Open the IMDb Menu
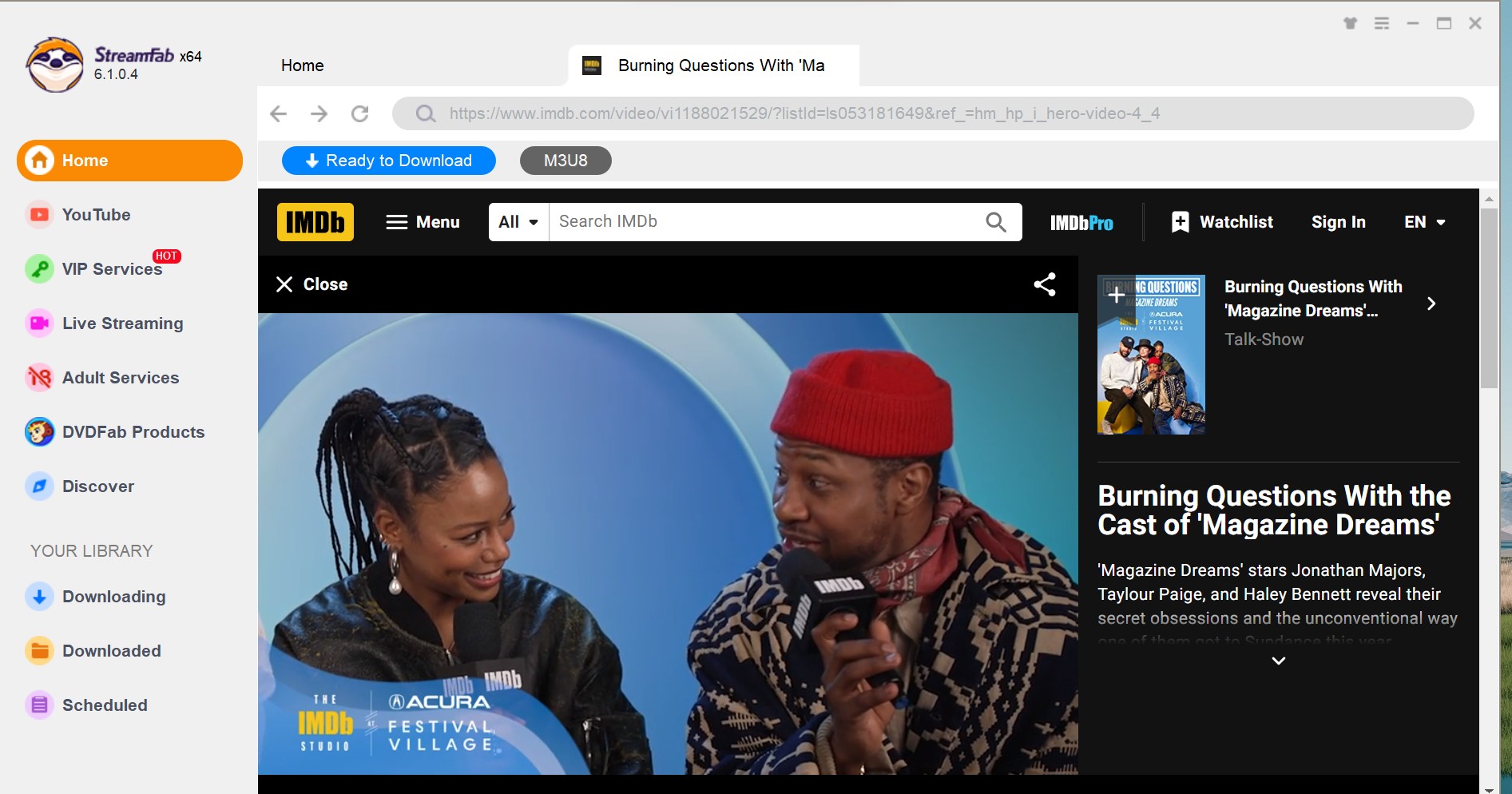The height and width of the screenshot is (794, 1512). click(423, 221)
